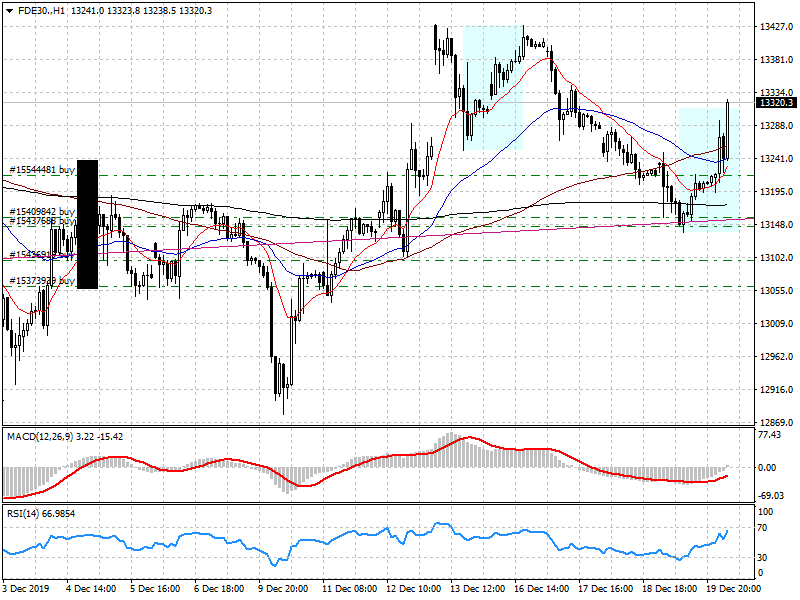Click the 12962.0 price scale label

click(x=776, y=357)
